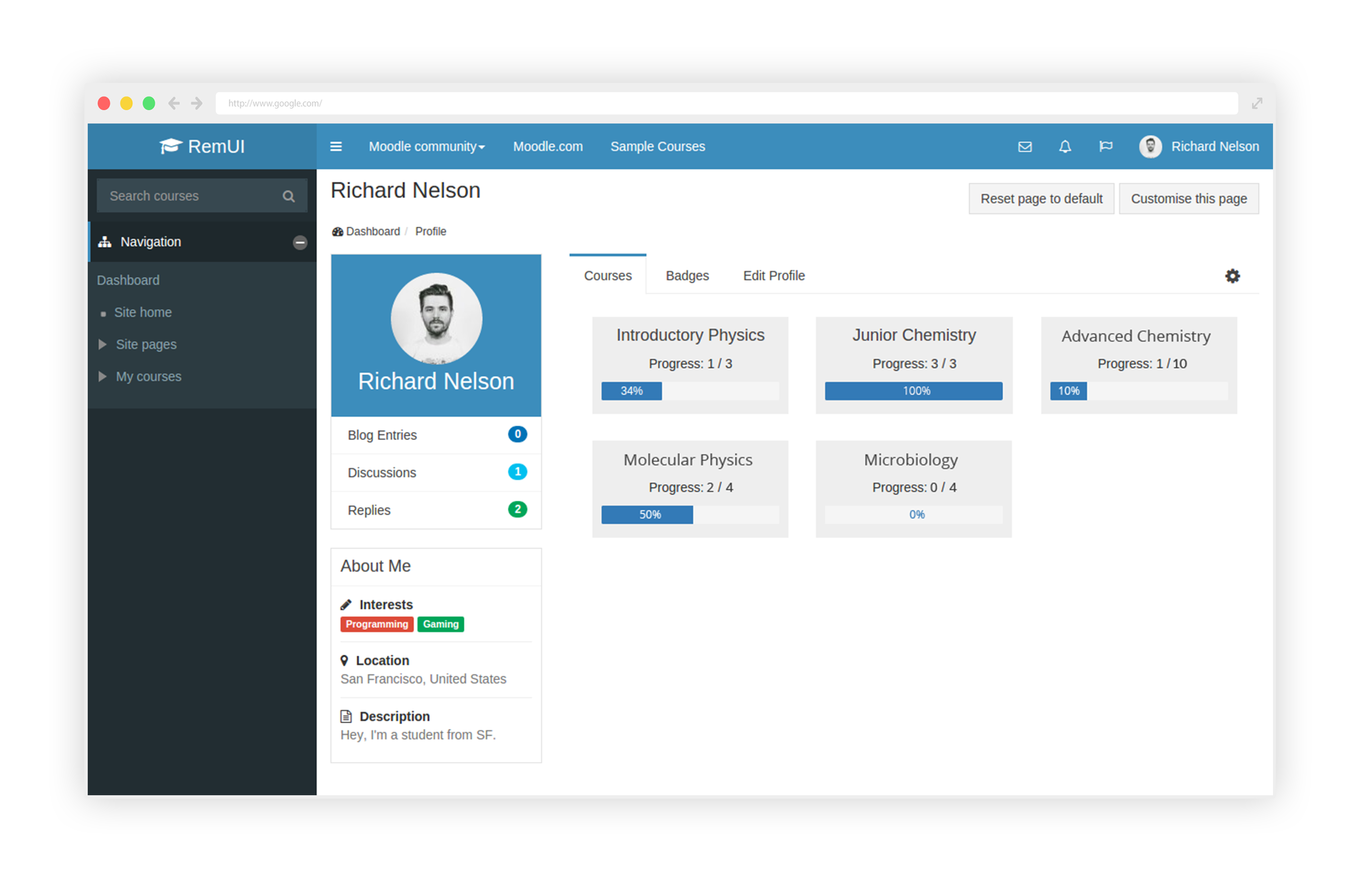Click Customise this page
This screenshot has width=1372, height=882.
pyautogui.click(x=1189, y=198)
